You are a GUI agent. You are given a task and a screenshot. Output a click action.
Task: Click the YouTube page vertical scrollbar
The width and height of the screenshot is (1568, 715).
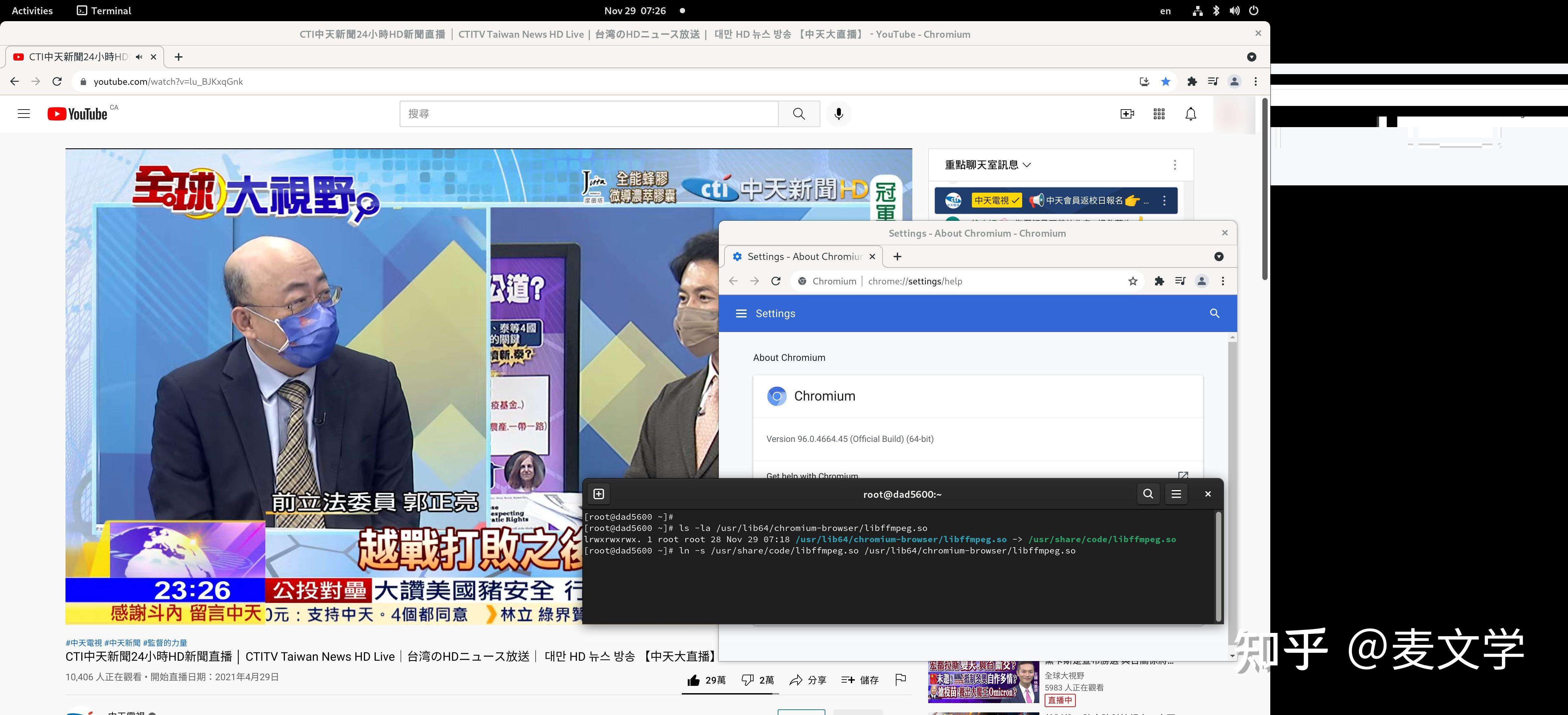click(1265, 189)
